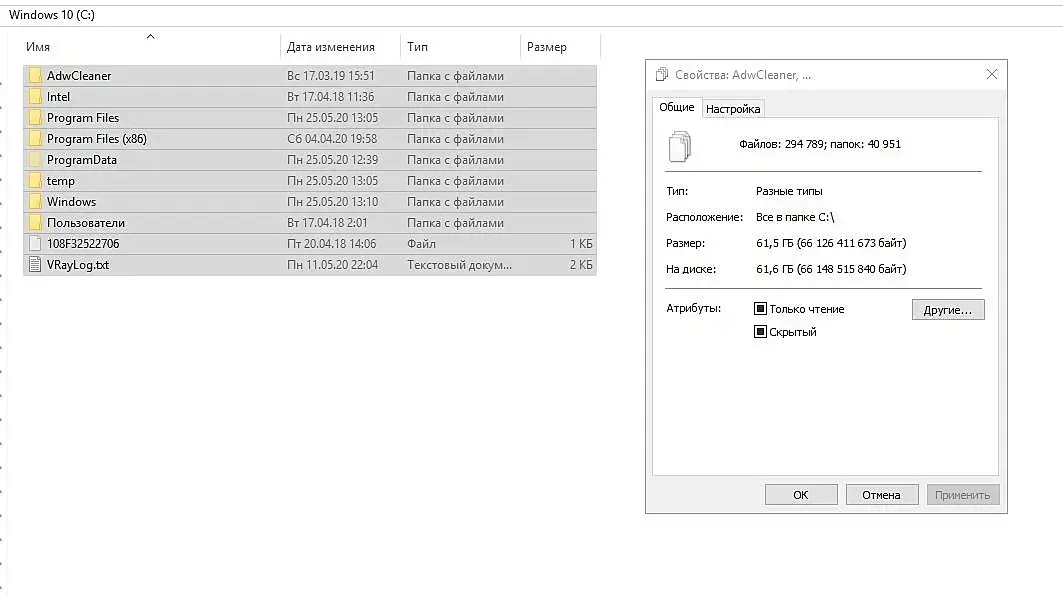The height and width of the screenshot is (597, 1063).
Task: Select the 108F32522706 file name
Action: coord(83,243)
